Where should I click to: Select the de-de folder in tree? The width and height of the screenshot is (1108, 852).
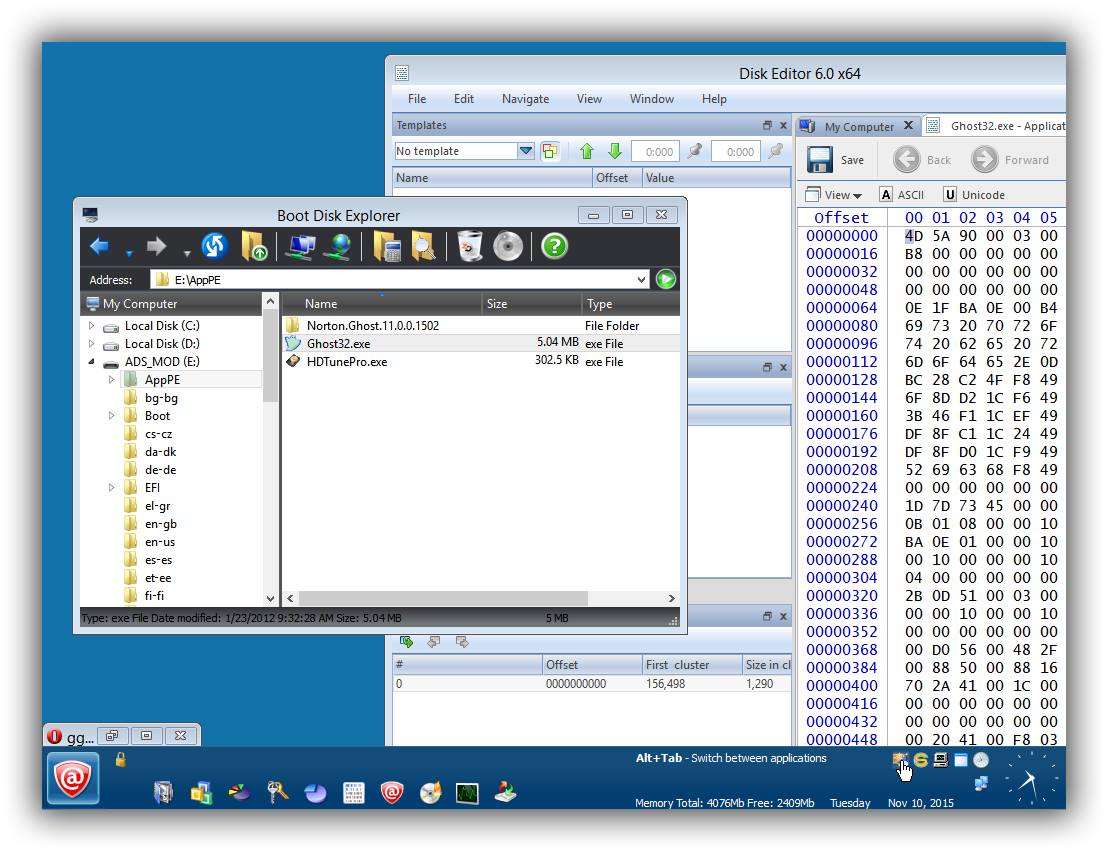tap(160, 471)
